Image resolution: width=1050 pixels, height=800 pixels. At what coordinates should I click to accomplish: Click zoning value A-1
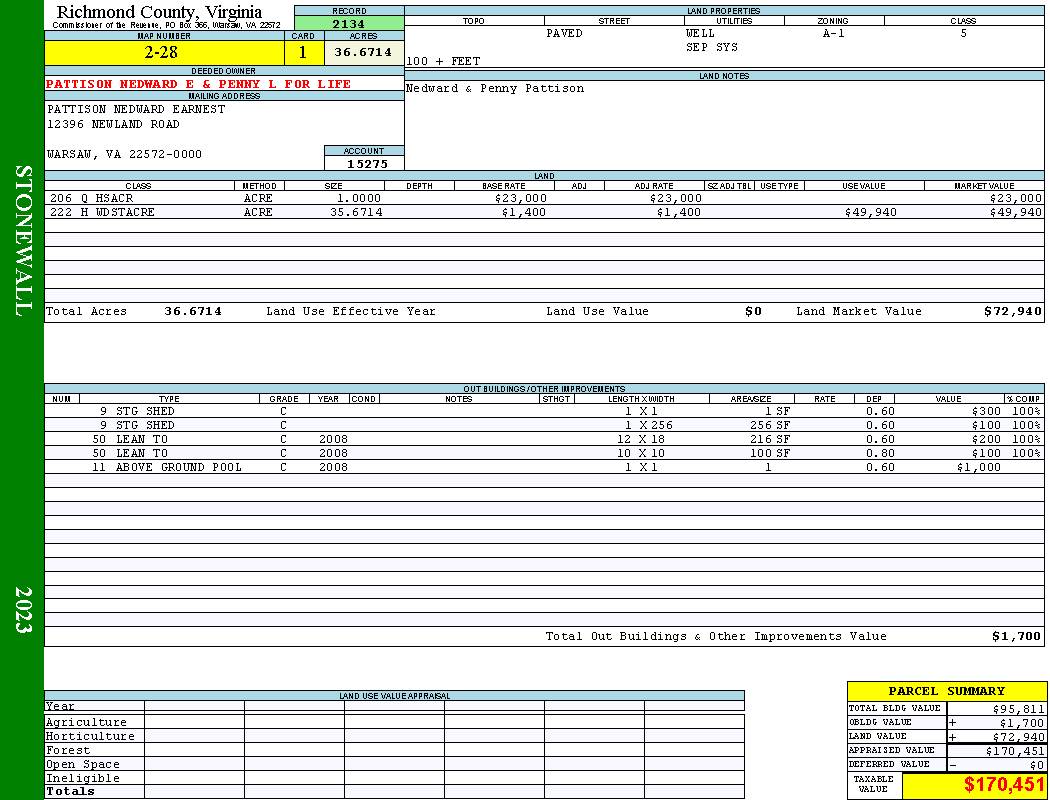834,33
